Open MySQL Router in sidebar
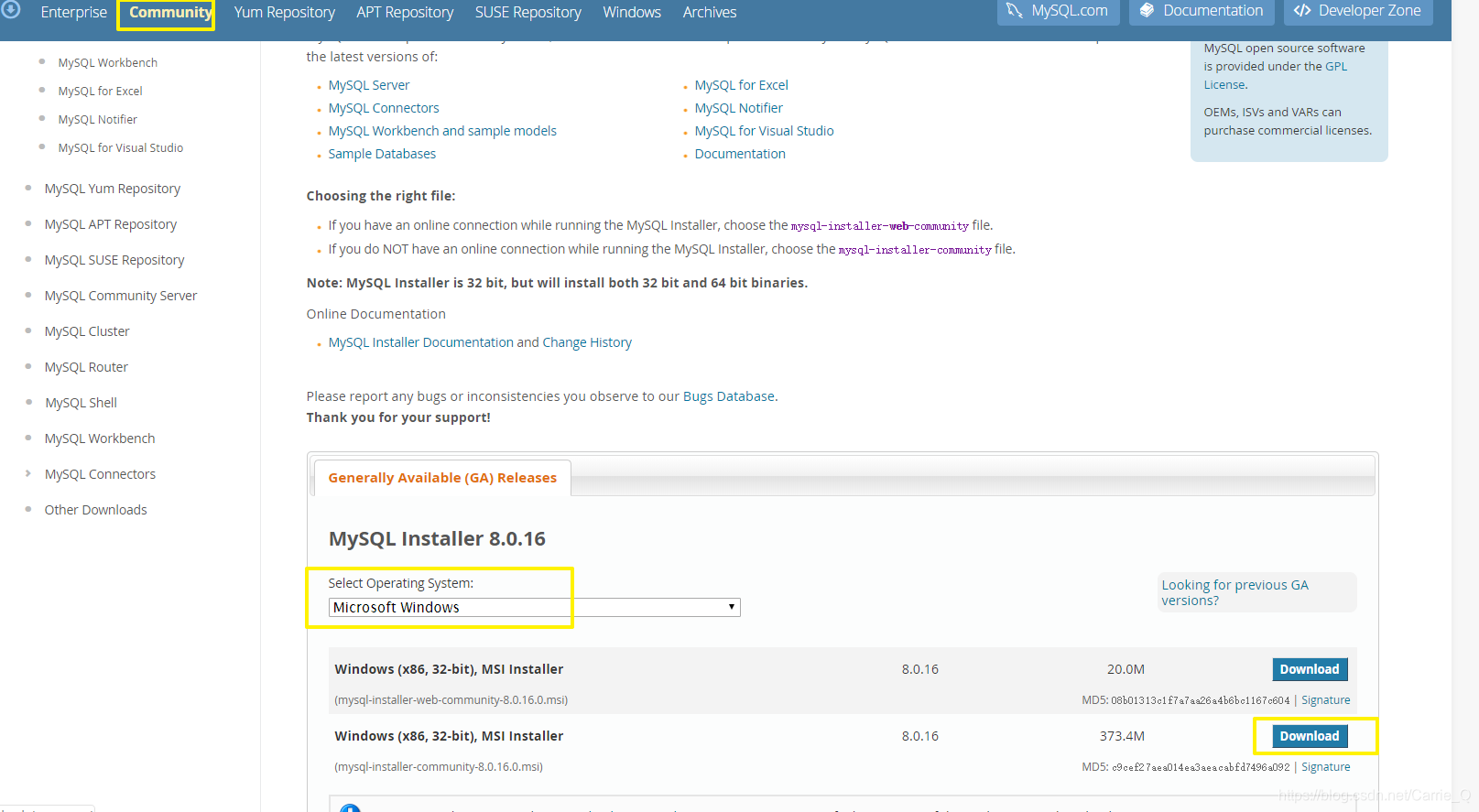 86,367
